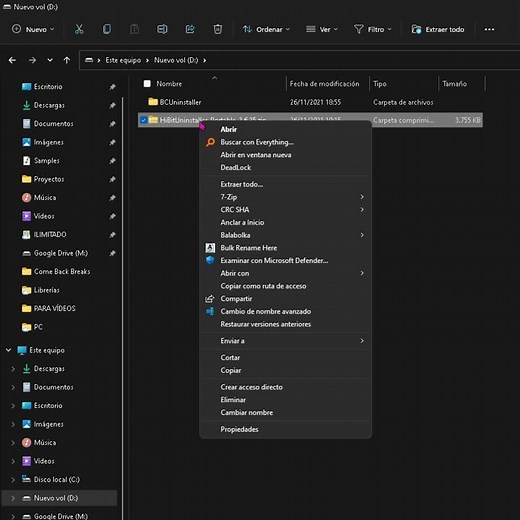Sort by the Tamaño column header

454,84
